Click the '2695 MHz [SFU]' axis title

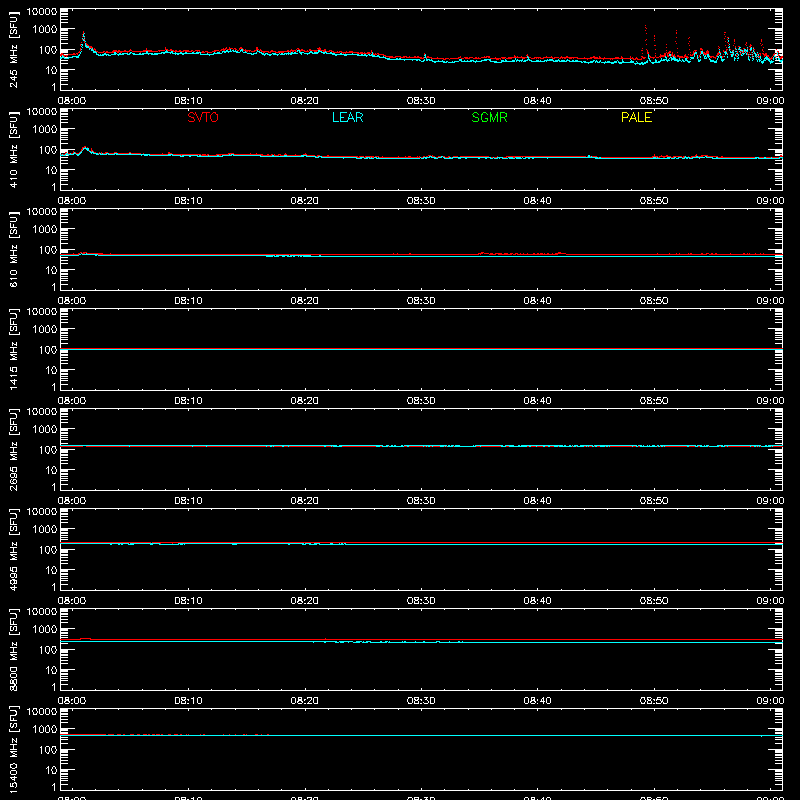pos(13,449)
